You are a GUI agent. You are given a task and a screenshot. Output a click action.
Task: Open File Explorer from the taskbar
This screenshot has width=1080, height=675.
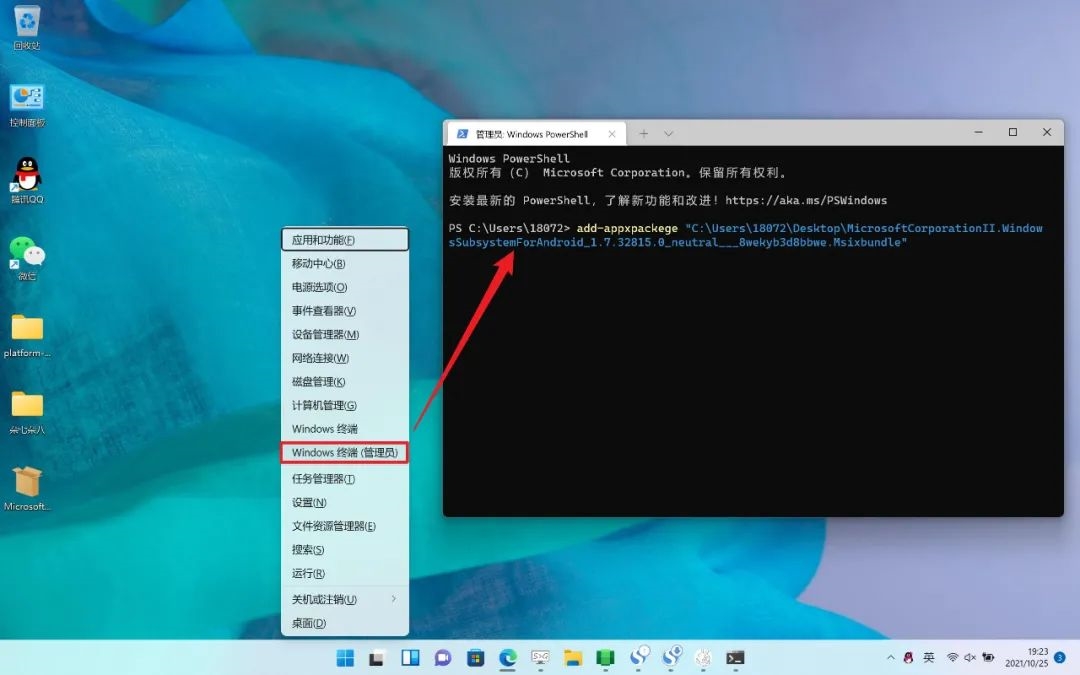(573, 657)
